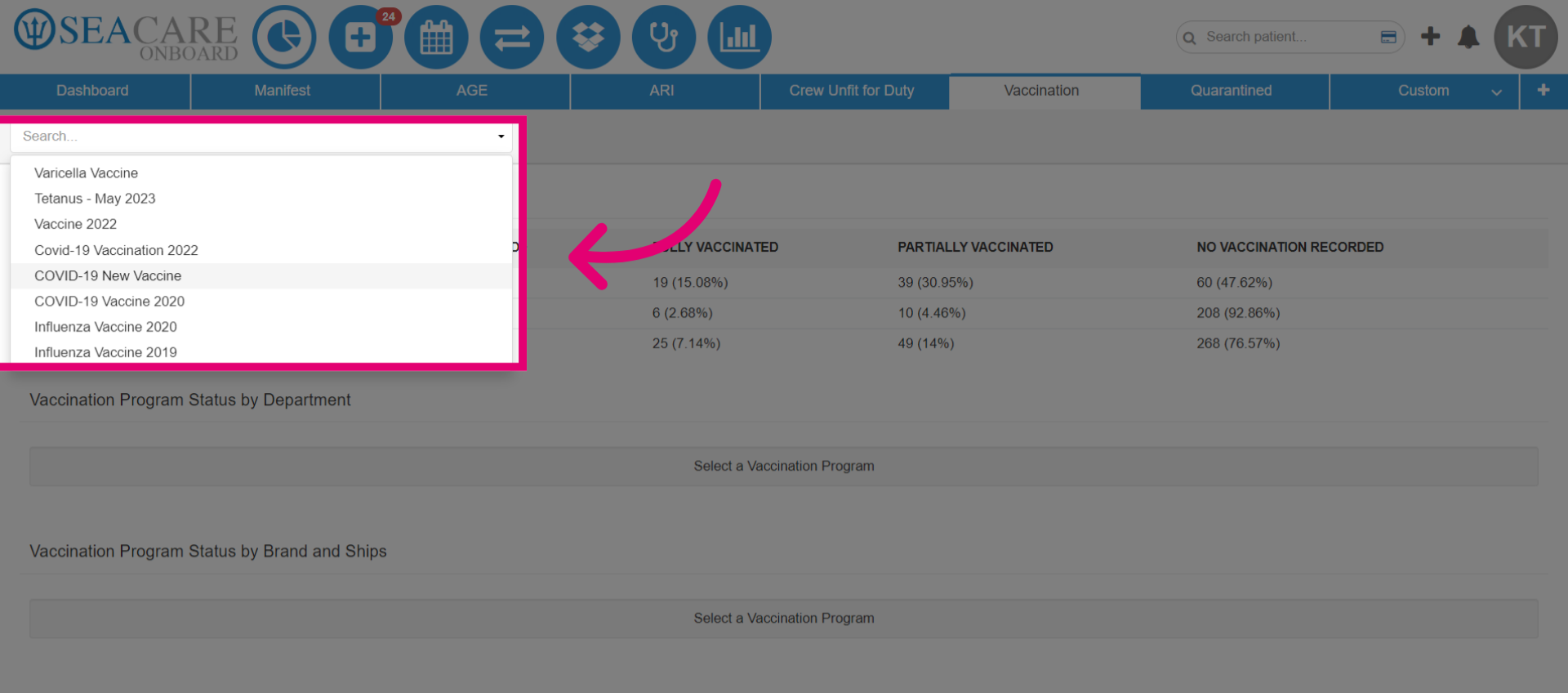
Task: Click the Partially Vaccinated column header
Action: pos(975,247)
